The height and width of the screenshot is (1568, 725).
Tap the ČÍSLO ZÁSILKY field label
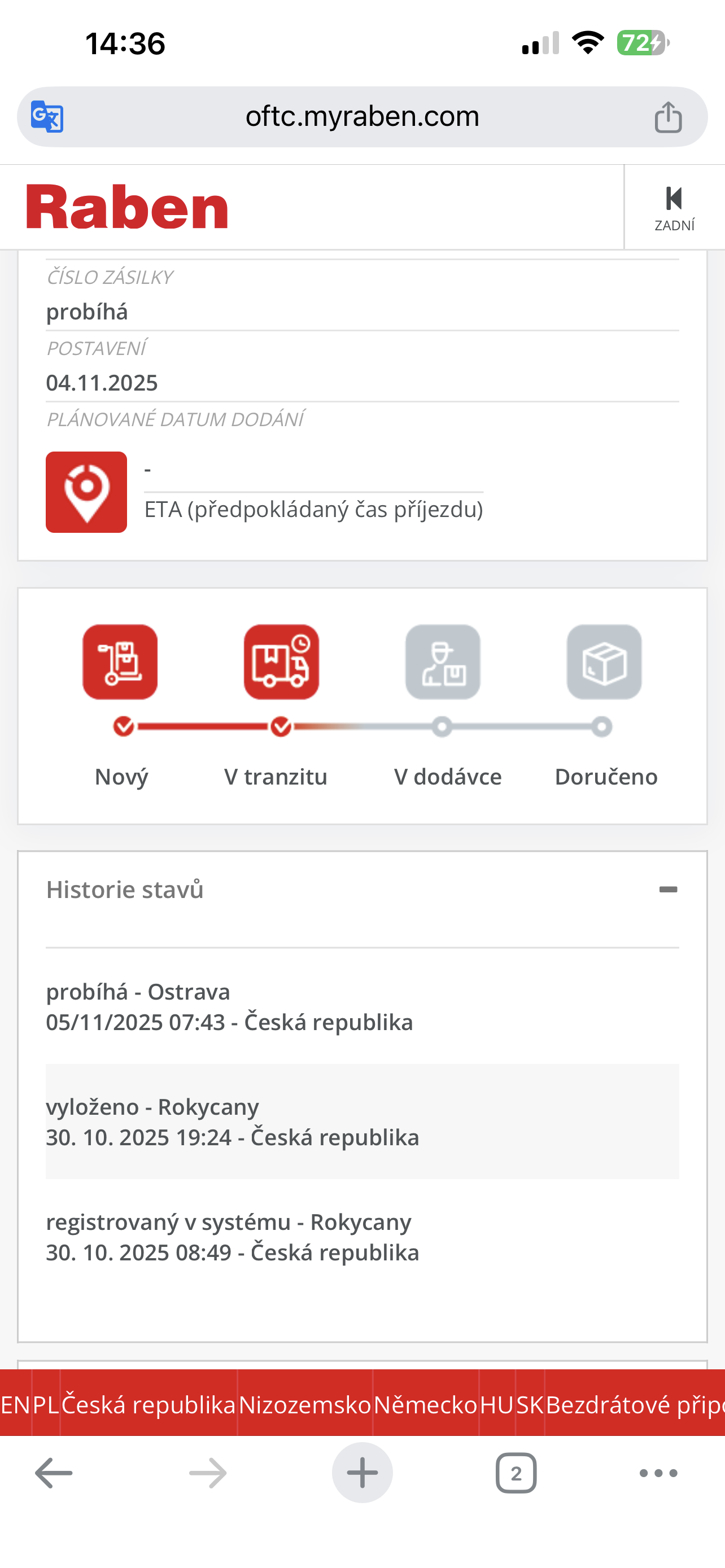pos(110,278)
